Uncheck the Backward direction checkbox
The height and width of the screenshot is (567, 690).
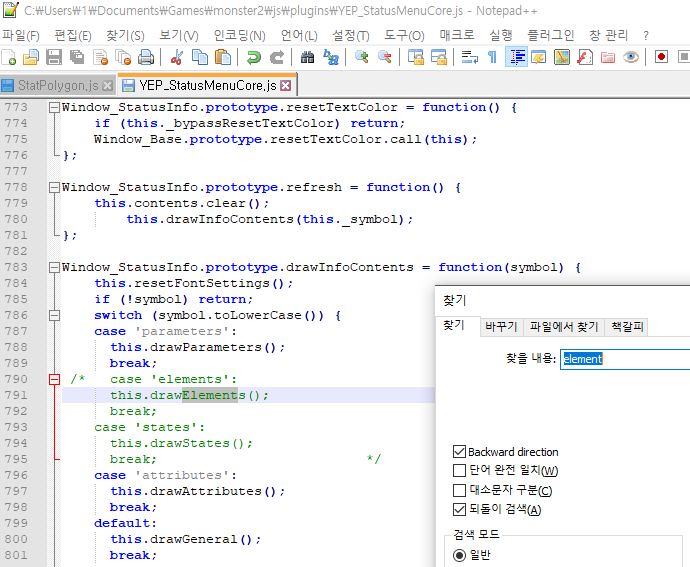click(459, 452)
